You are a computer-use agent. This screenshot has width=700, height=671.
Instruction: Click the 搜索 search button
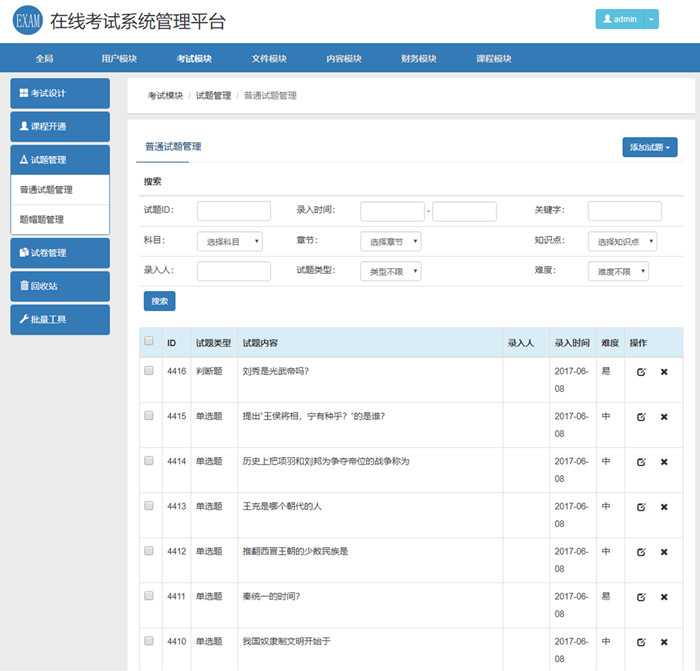159,300
